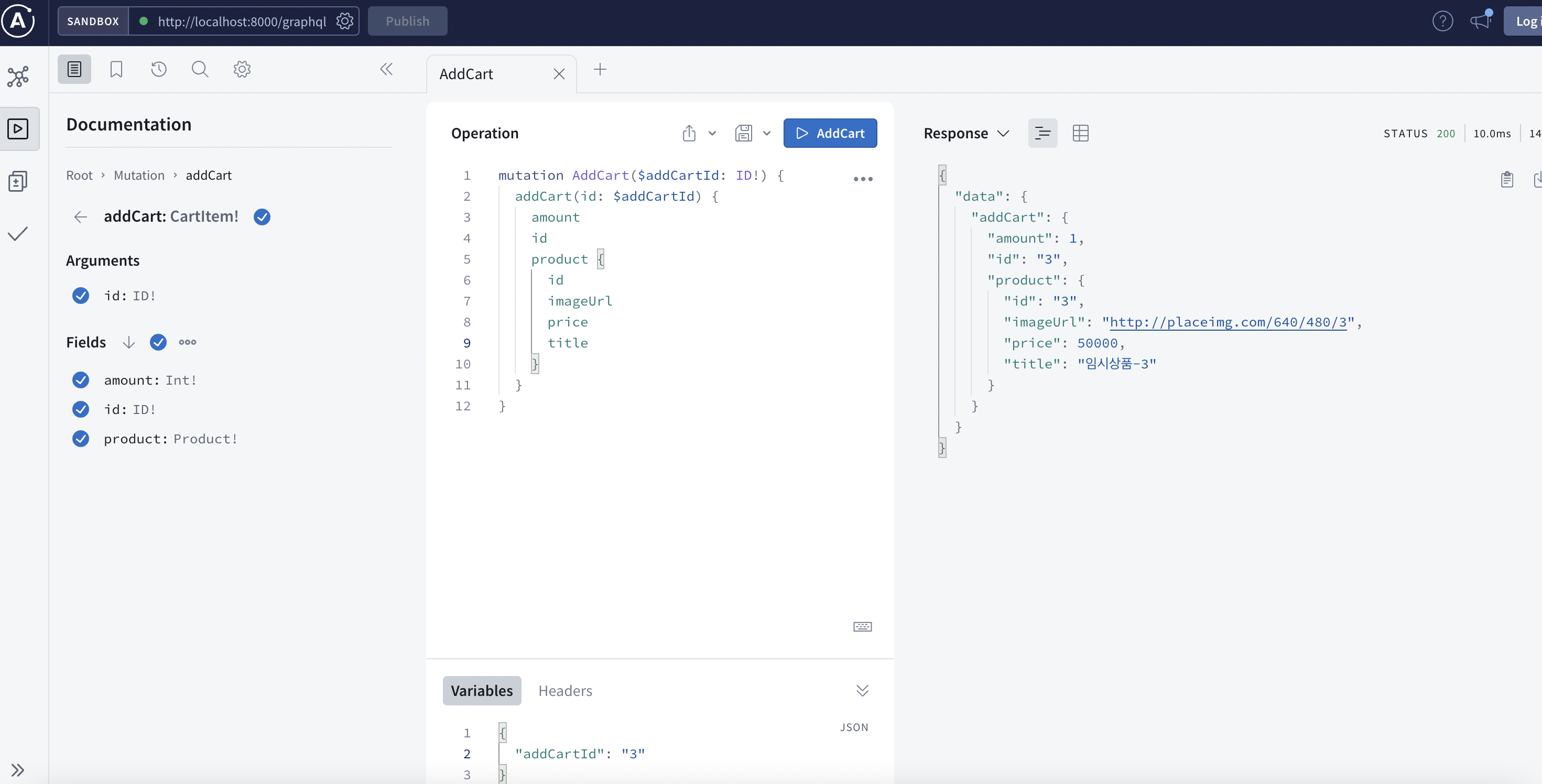Run the AddCart operation button
This screenshot has height=784, width=1542.
pos(830,133)
